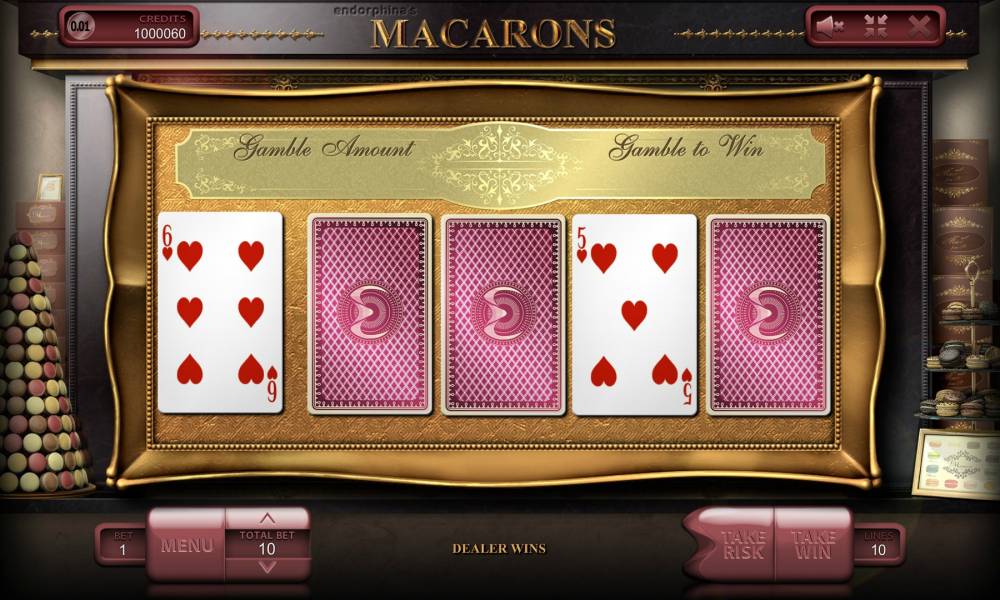
Task: Click the Take Win button
Action: (813, 545)
